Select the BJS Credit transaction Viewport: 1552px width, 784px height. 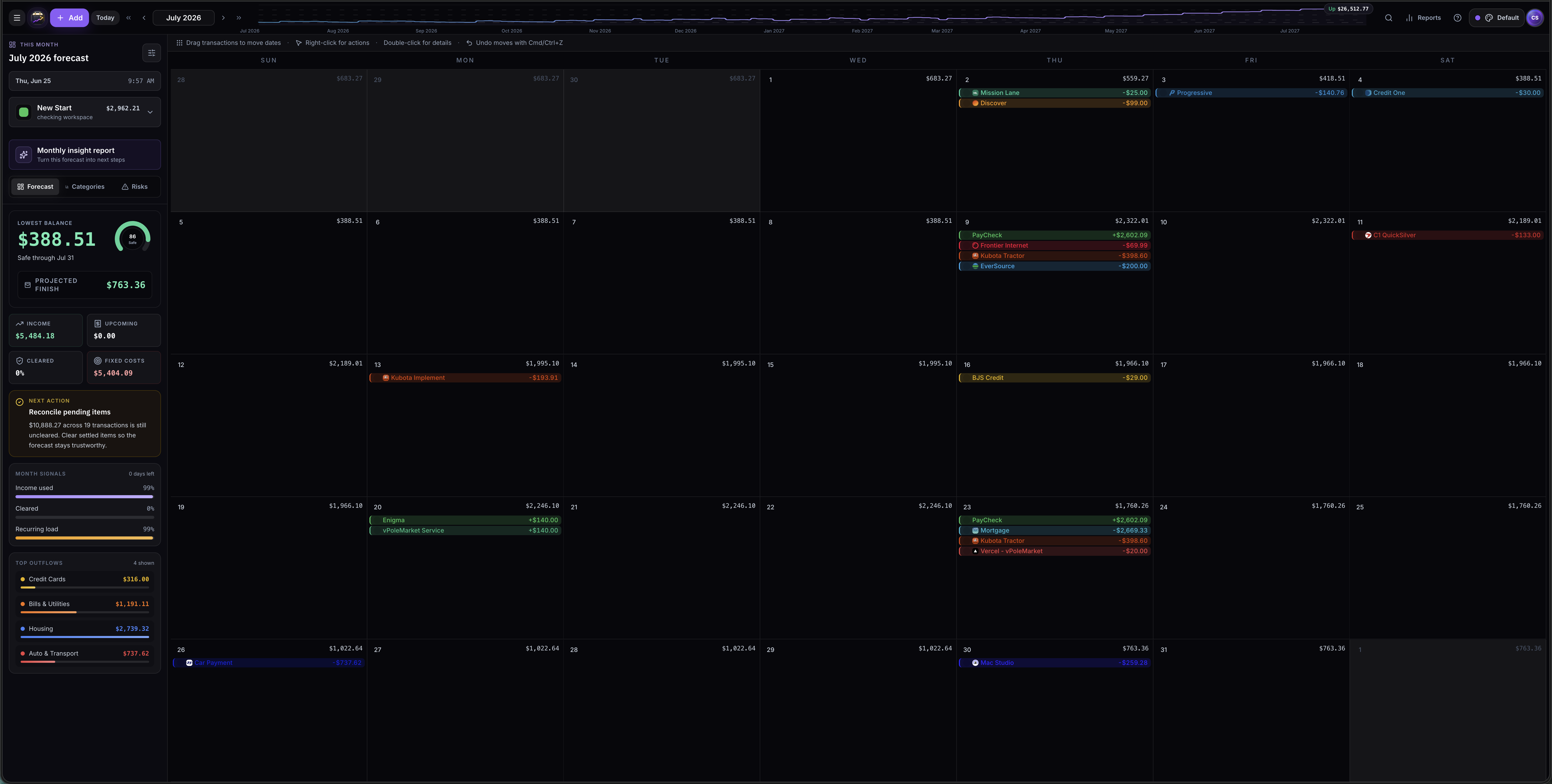1054,378
